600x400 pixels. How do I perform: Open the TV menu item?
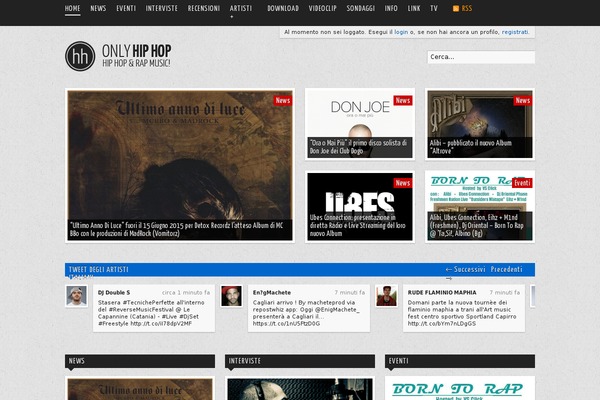click(434, 8)
